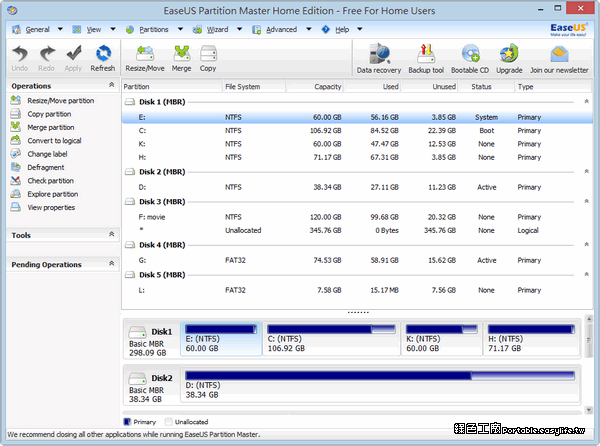The image size is (600, 446).
Task: Select the H: (NTFS) 71.17 GB block
Action: point(531,339)
